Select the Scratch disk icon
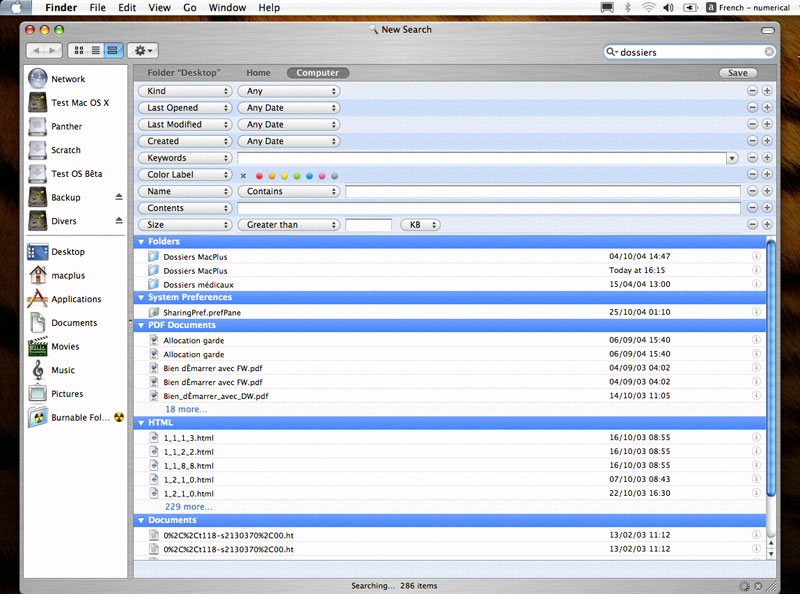 click(x=38, y=150)
